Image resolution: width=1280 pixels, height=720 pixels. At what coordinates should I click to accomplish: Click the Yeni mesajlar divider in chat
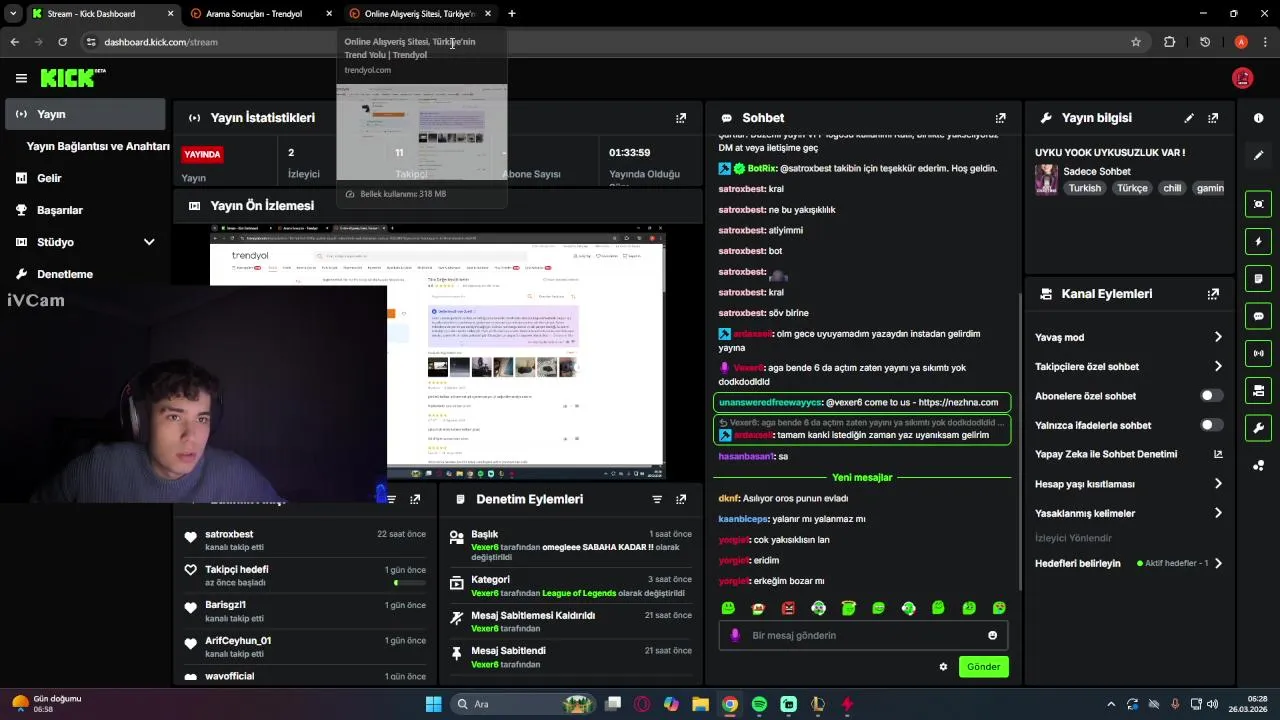(862, 477)
